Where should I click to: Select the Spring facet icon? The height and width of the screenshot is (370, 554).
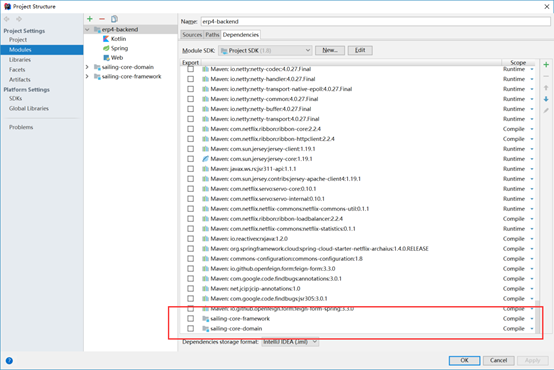[106, 48]
